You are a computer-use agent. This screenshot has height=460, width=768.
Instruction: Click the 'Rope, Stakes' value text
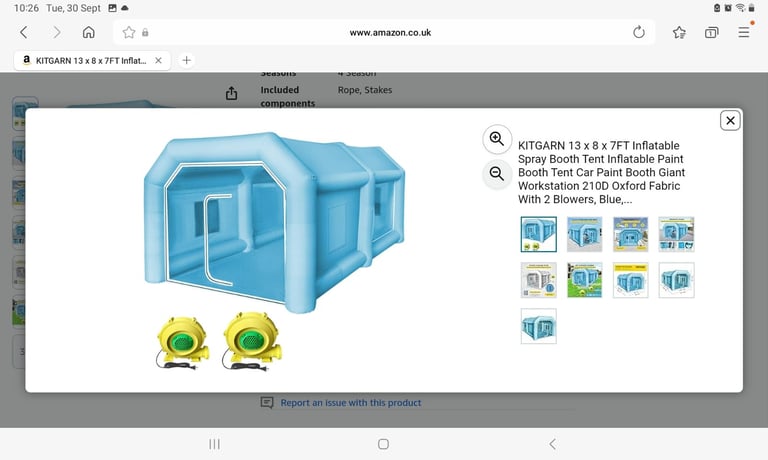coord(365,90)
